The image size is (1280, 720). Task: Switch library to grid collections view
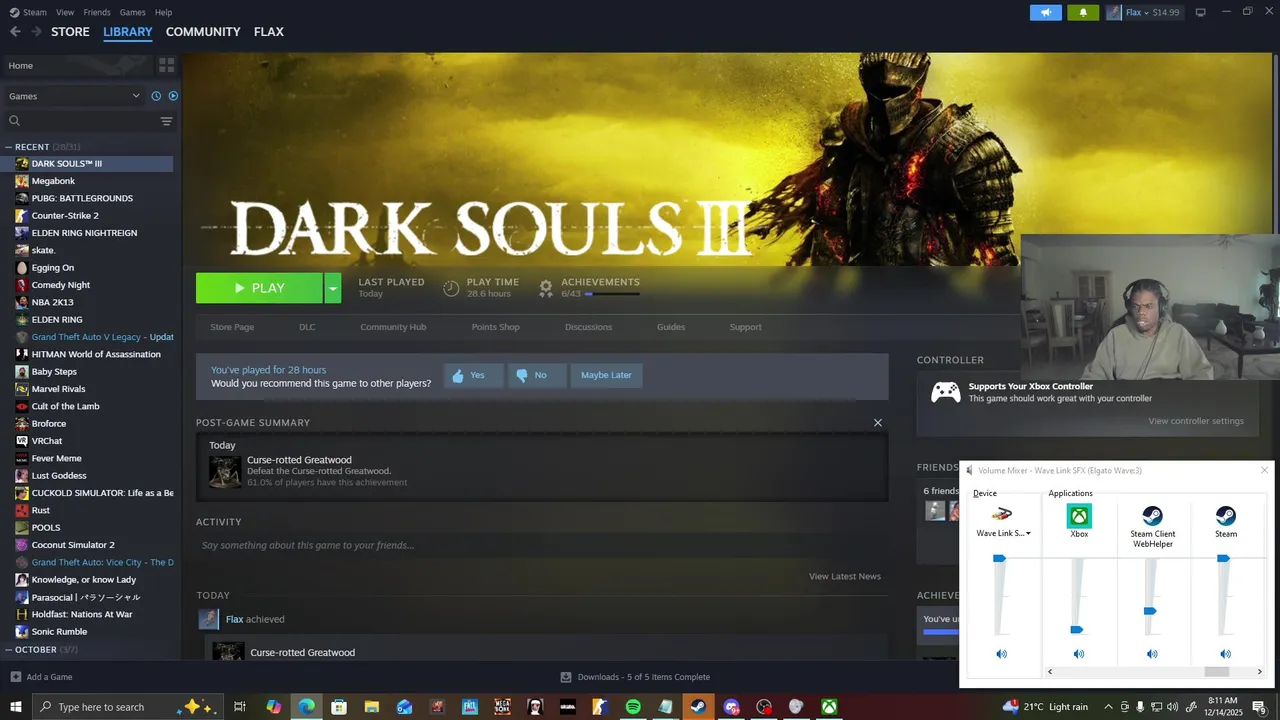[x=166, y=65]
